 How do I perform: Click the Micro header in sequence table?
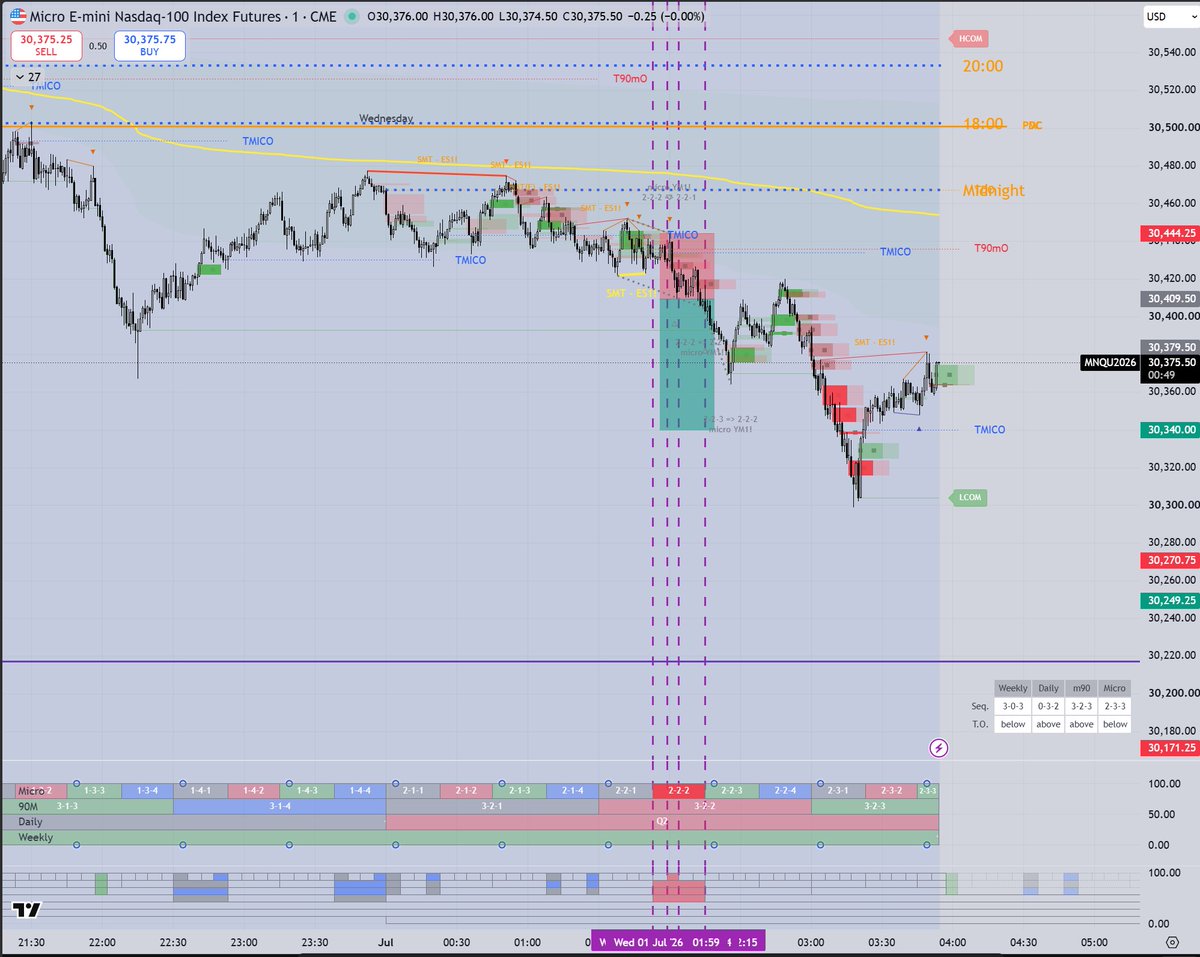1115,688
